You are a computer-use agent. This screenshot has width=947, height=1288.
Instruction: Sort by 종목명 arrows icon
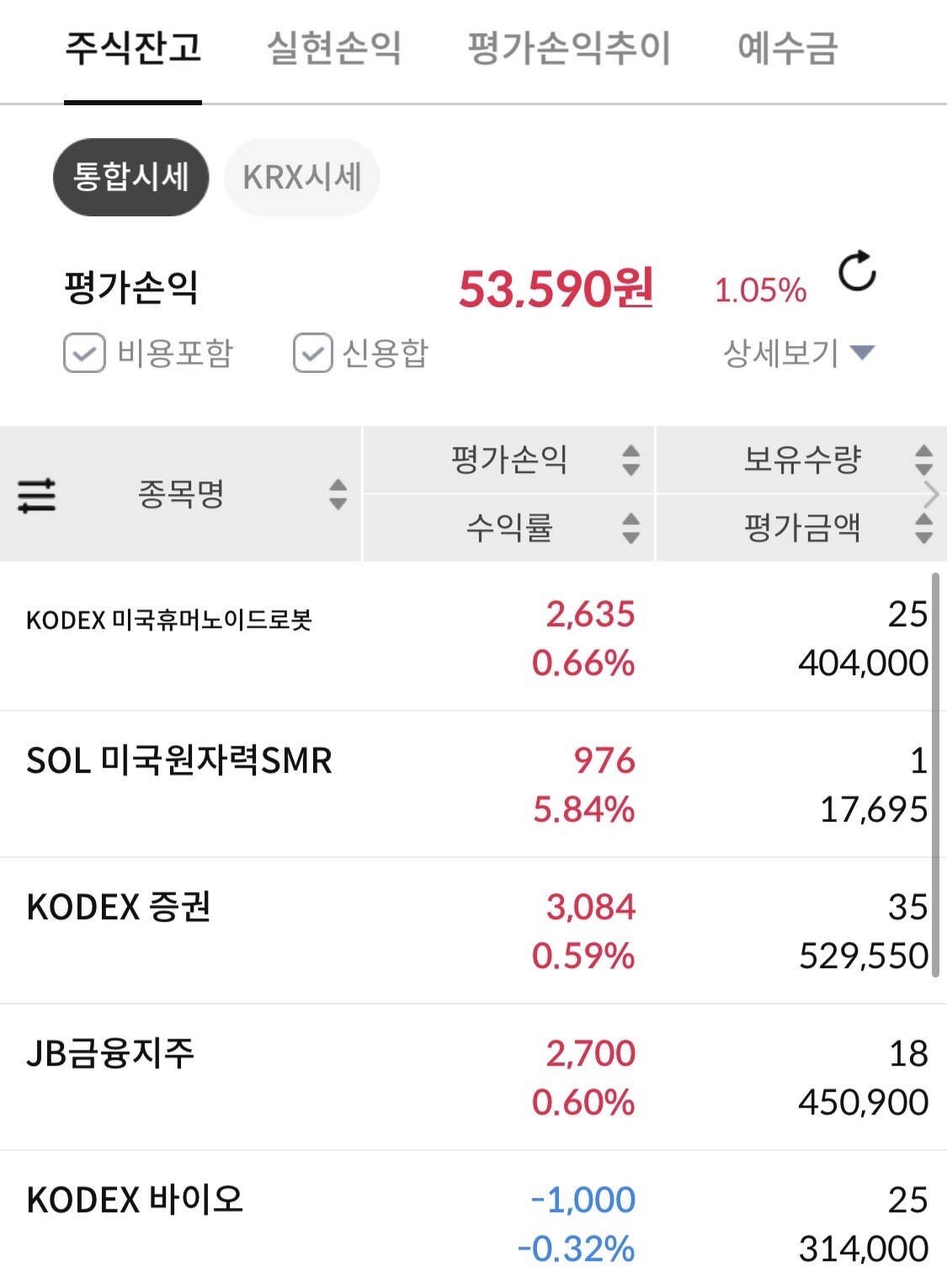pos(338,494)
